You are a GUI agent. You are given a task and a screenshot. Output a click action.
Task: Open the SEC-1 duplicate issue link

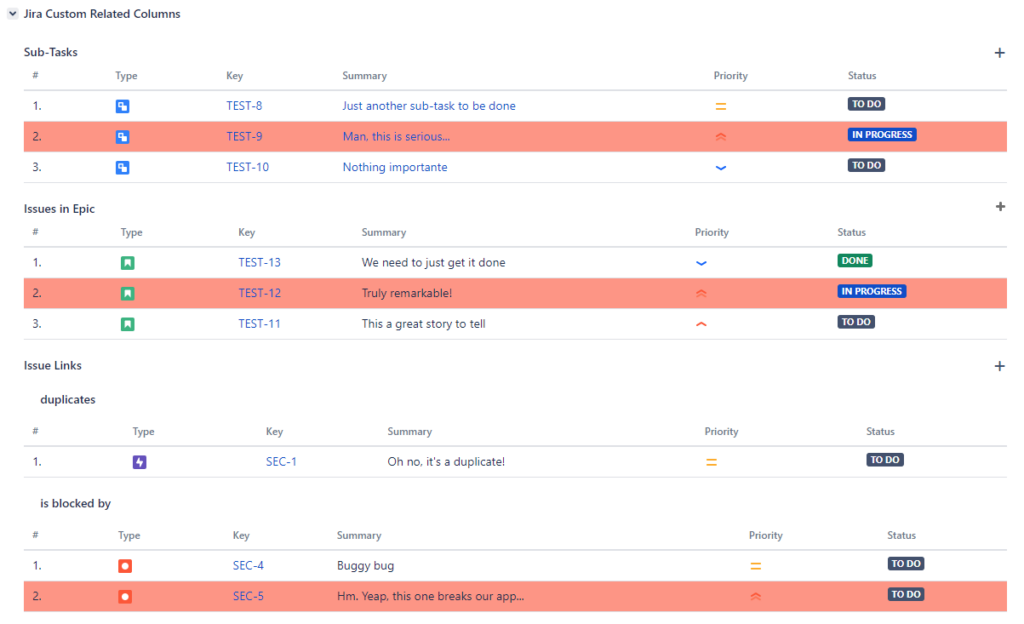click(281, 461)
